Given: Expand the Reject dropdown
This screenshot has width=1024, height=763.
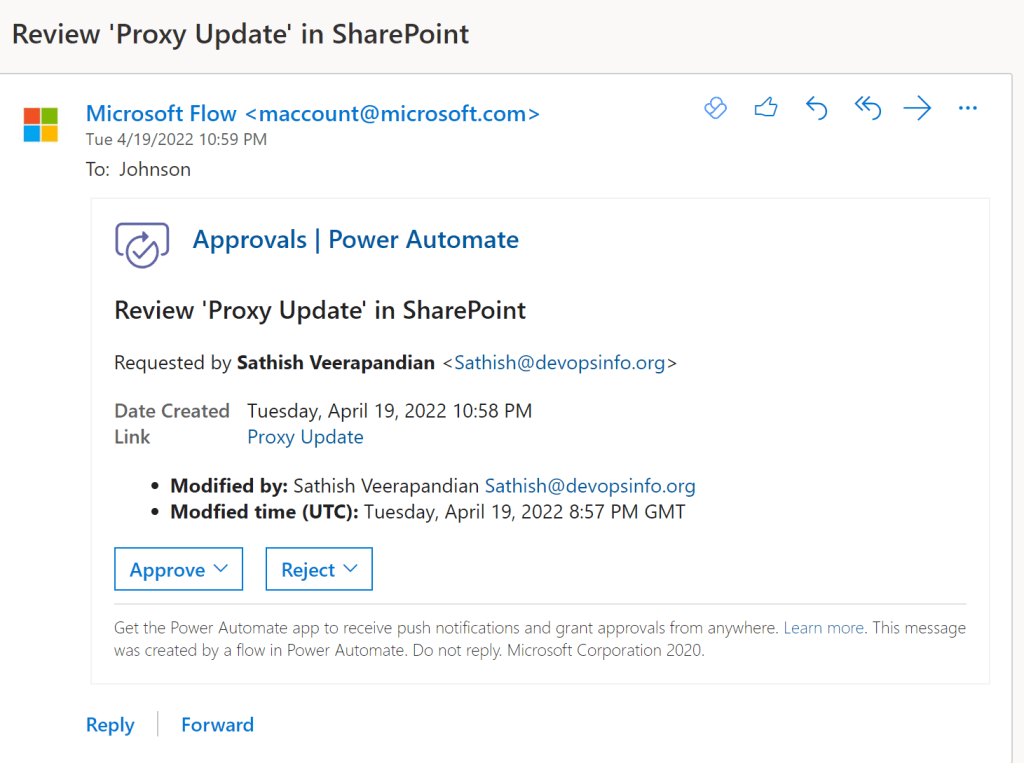Looking at the screenshot, I should coord(319,569).
